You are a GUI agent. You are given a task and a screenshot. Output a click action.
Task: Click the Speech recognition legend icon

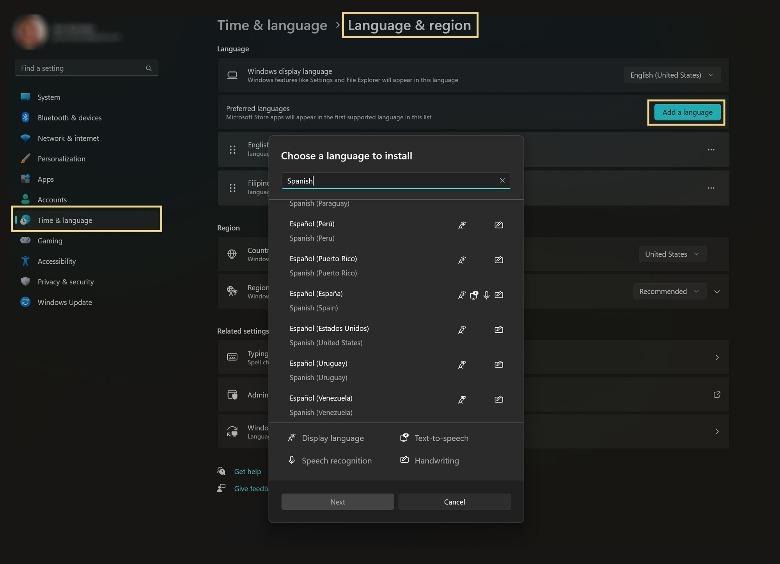pos(292,460)
